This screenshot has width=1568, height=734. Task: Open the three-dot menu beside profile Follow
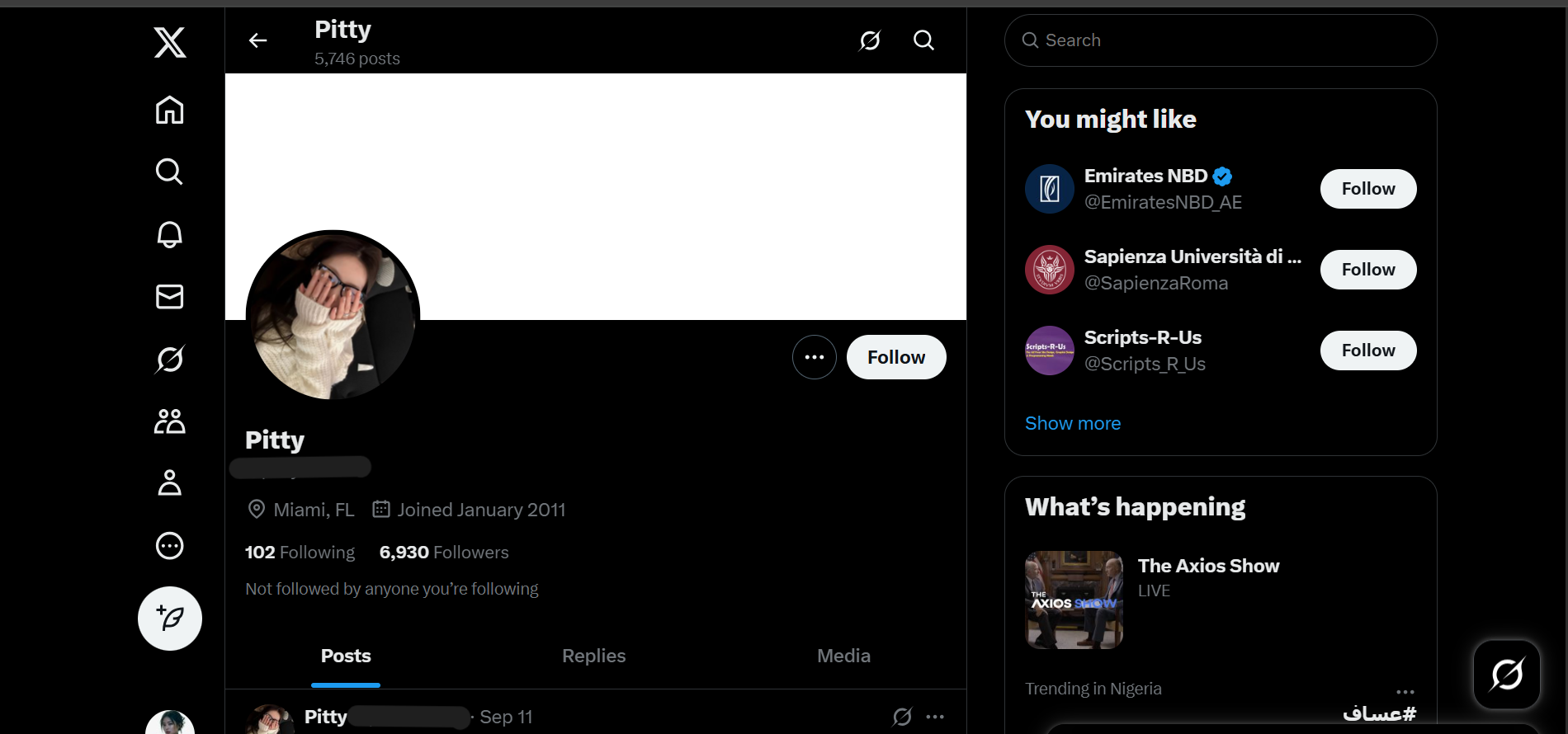point(814,357)
